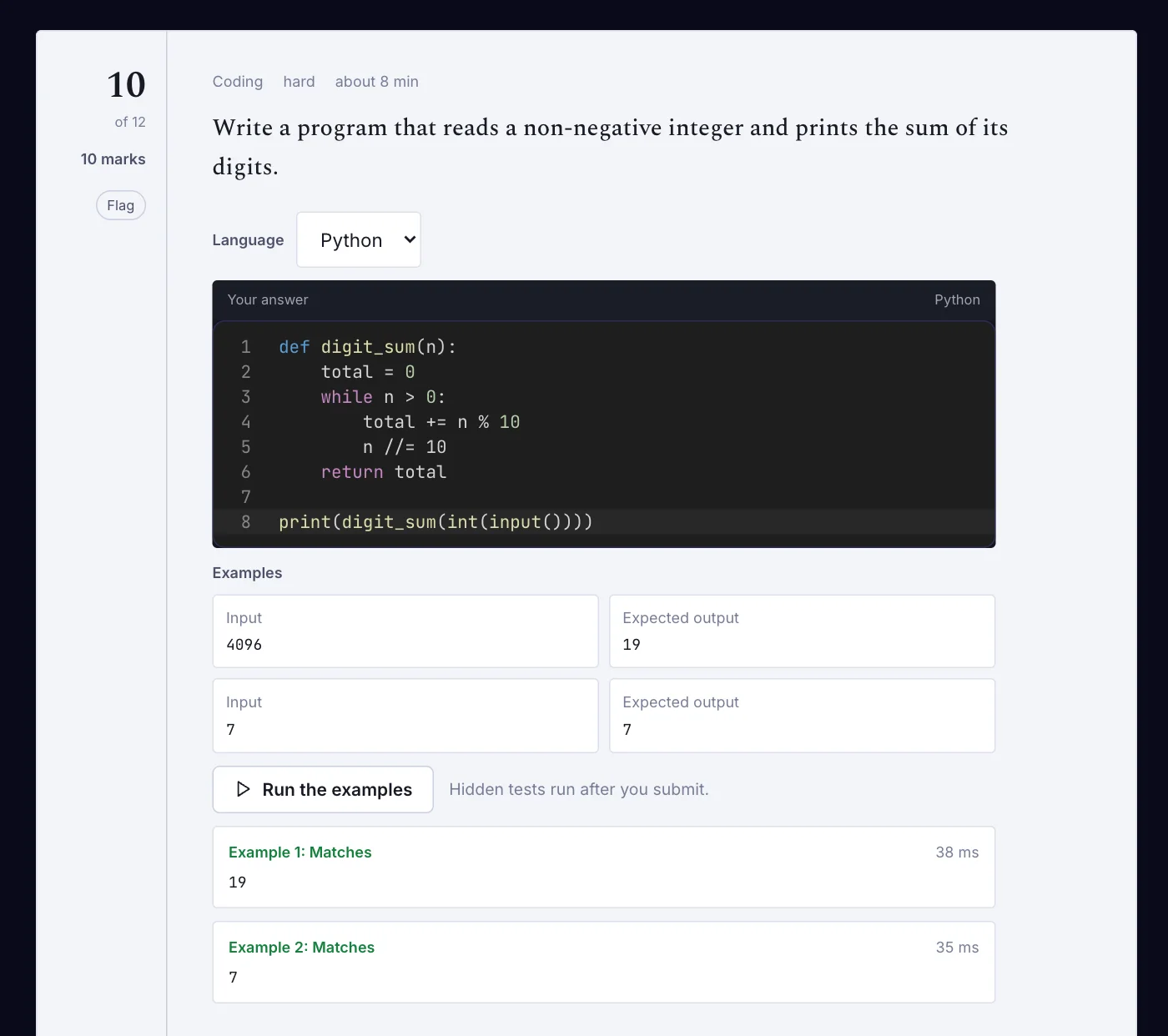Viewport: 1168px width, 1036px height.
Task: Click the 'about 8 min' time estimate
Action: (x=377, y=82)
